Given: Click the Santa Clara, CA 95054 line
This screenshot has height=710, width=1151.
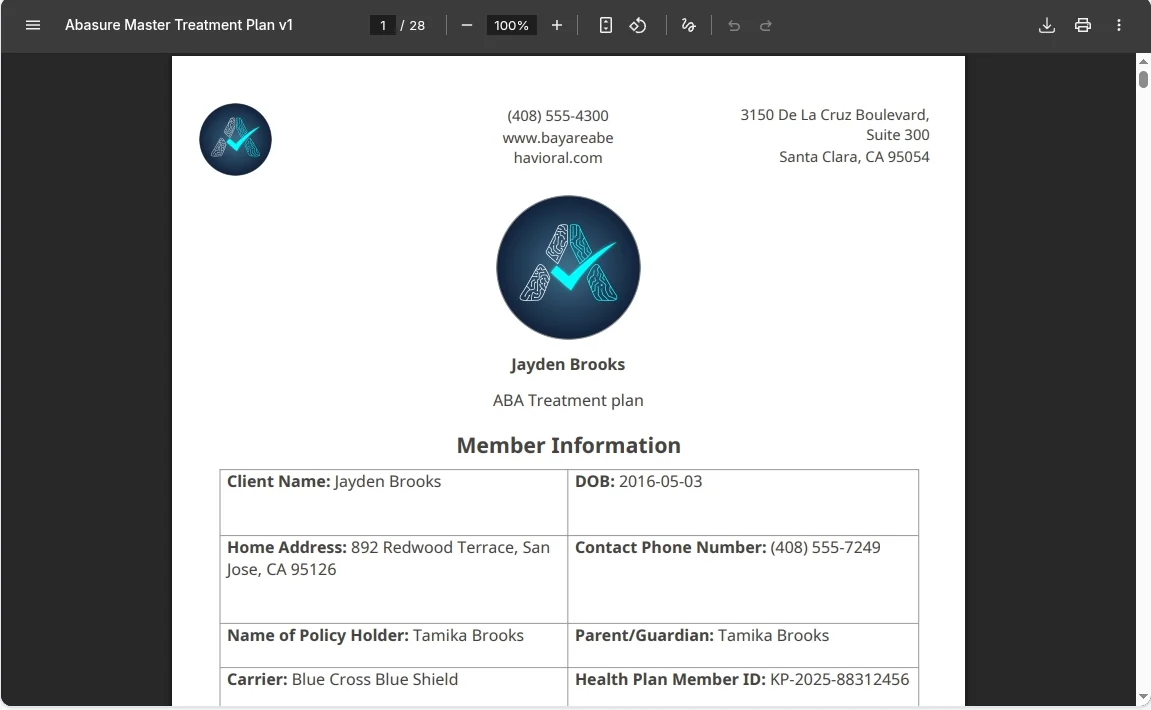Looking at the screenshot, I should pyautogui.click(x=854, y=156).
